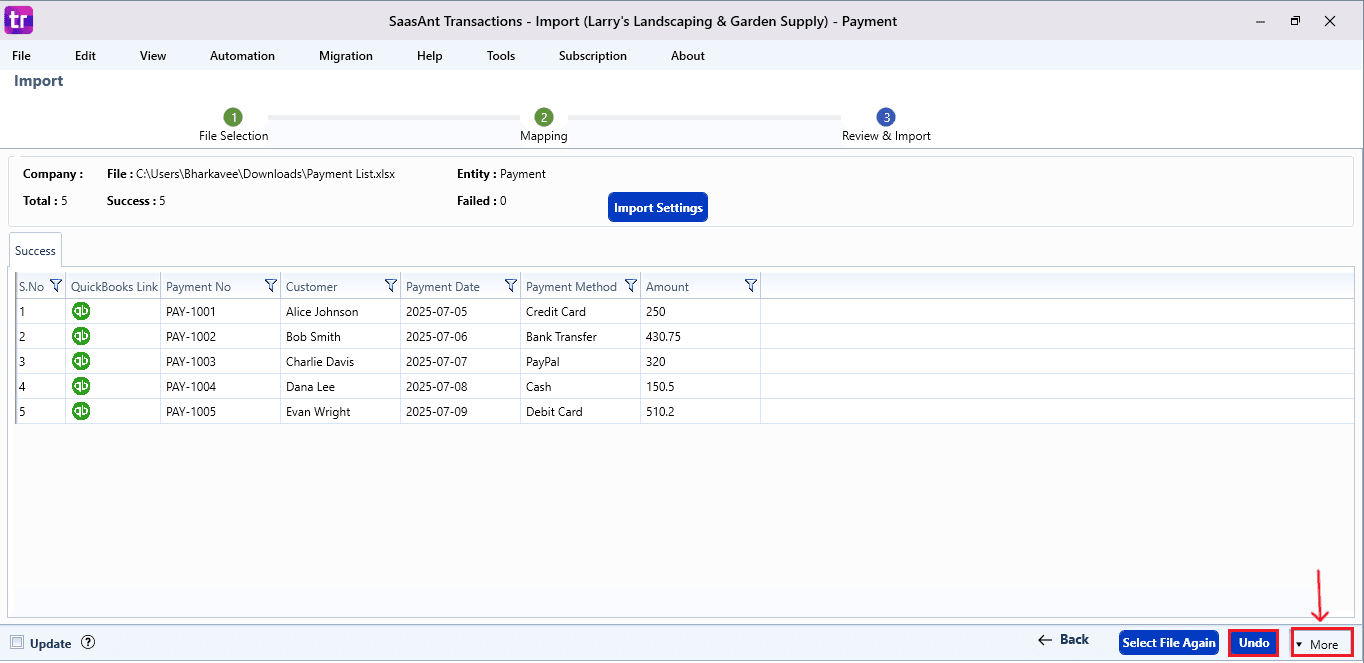The image size is (1364, 663).
Task: Open the Customer column filter dropdown
Action: pyautogui.click(x=391, y=285)
